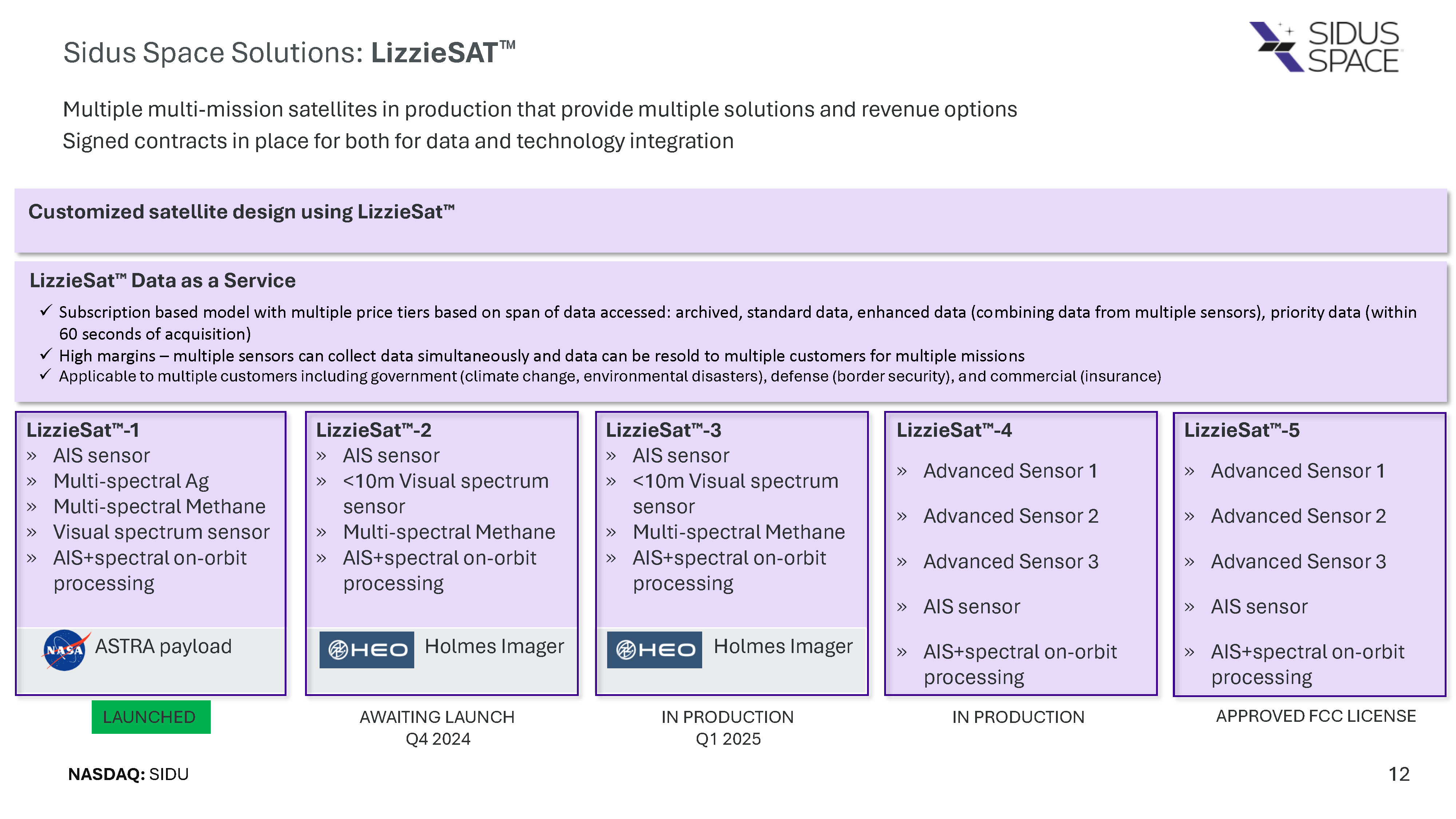Click the High margins checkmark bullet
This screenshot has width=1456, height=819.
click(46, 355)
